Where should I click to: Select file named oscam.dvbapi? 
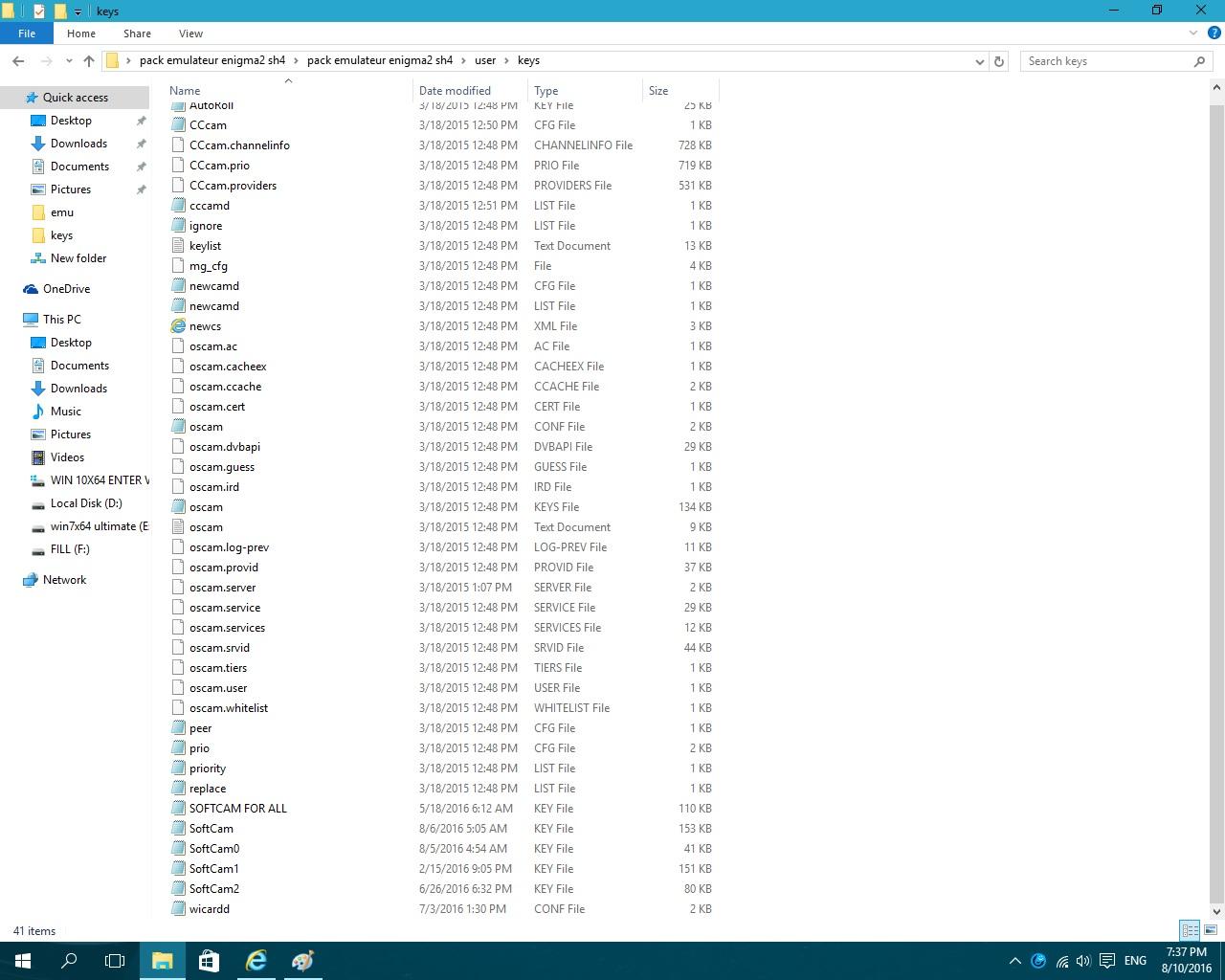[x=225, y=447]
